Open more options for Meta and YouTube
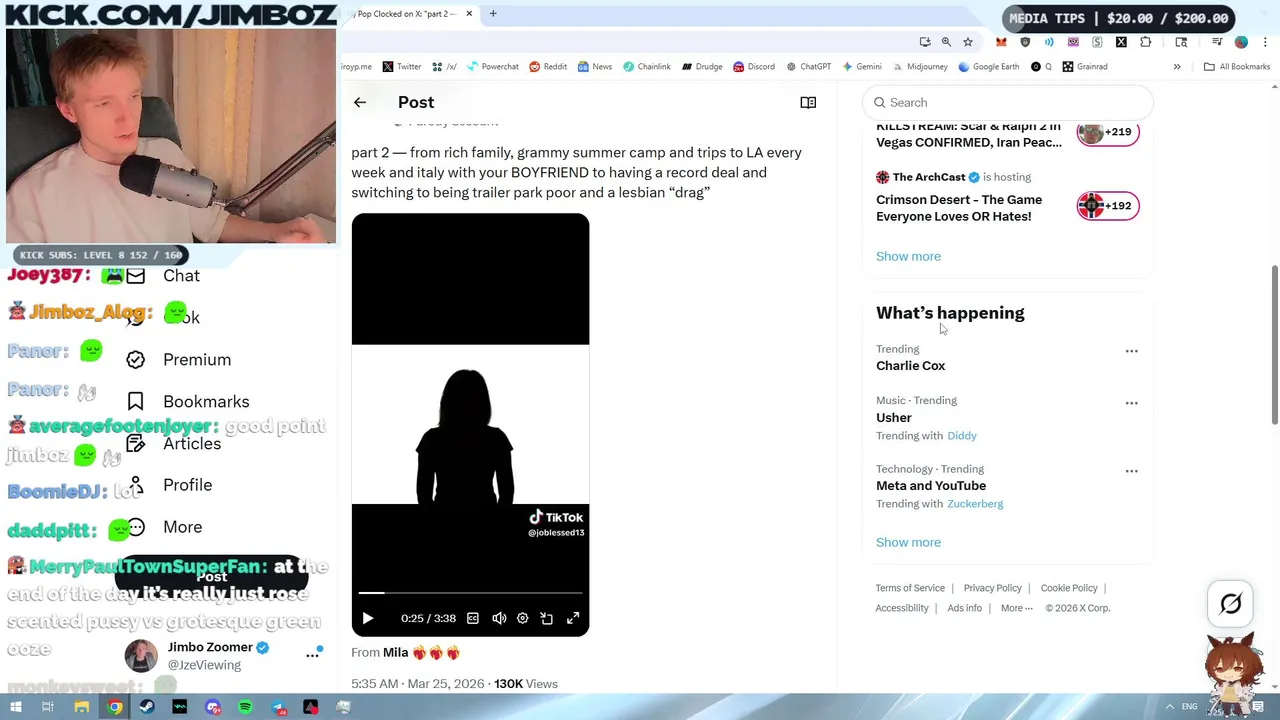Image resolution: width=1280 pixels, height=720 pixels. coord(1131,471)
